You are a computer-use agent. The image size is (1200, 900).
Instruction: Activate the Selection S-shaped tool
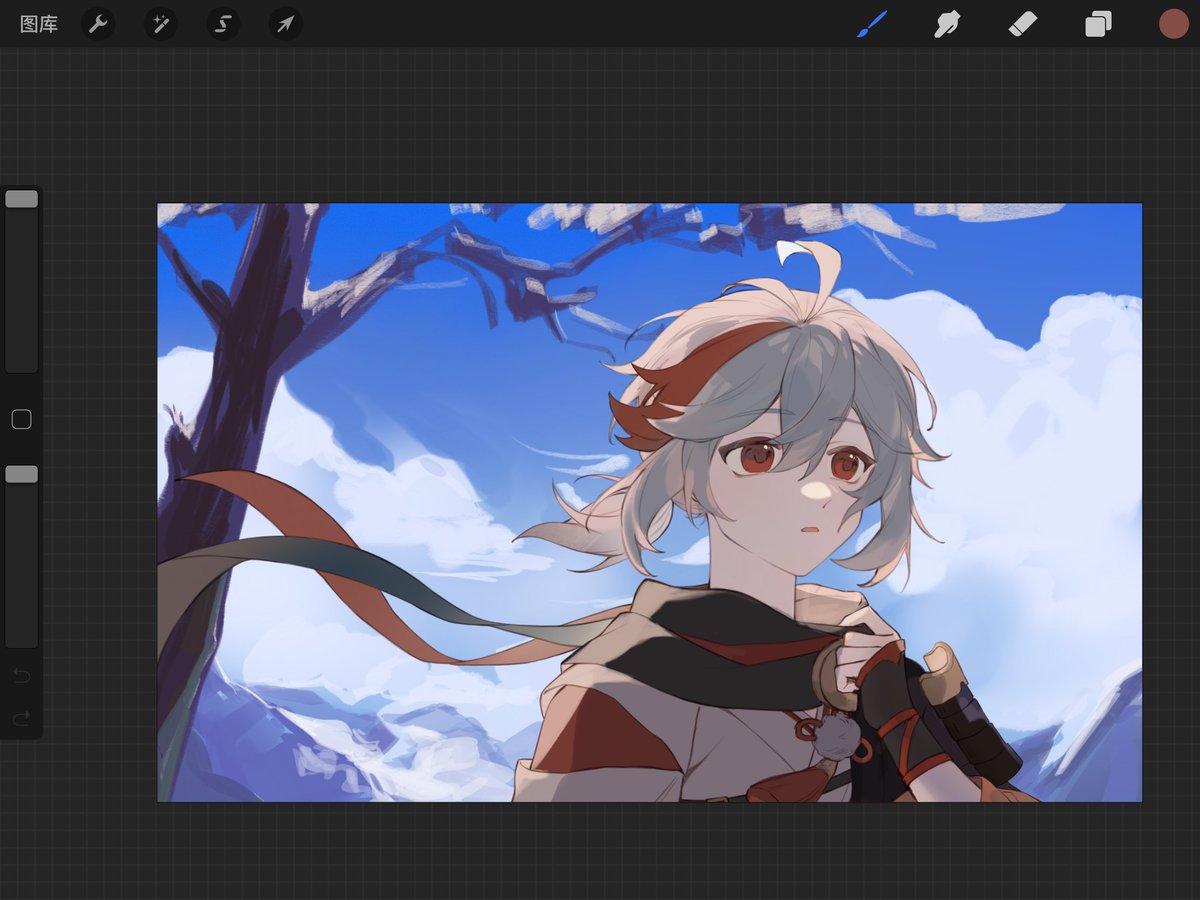(223, 24)
